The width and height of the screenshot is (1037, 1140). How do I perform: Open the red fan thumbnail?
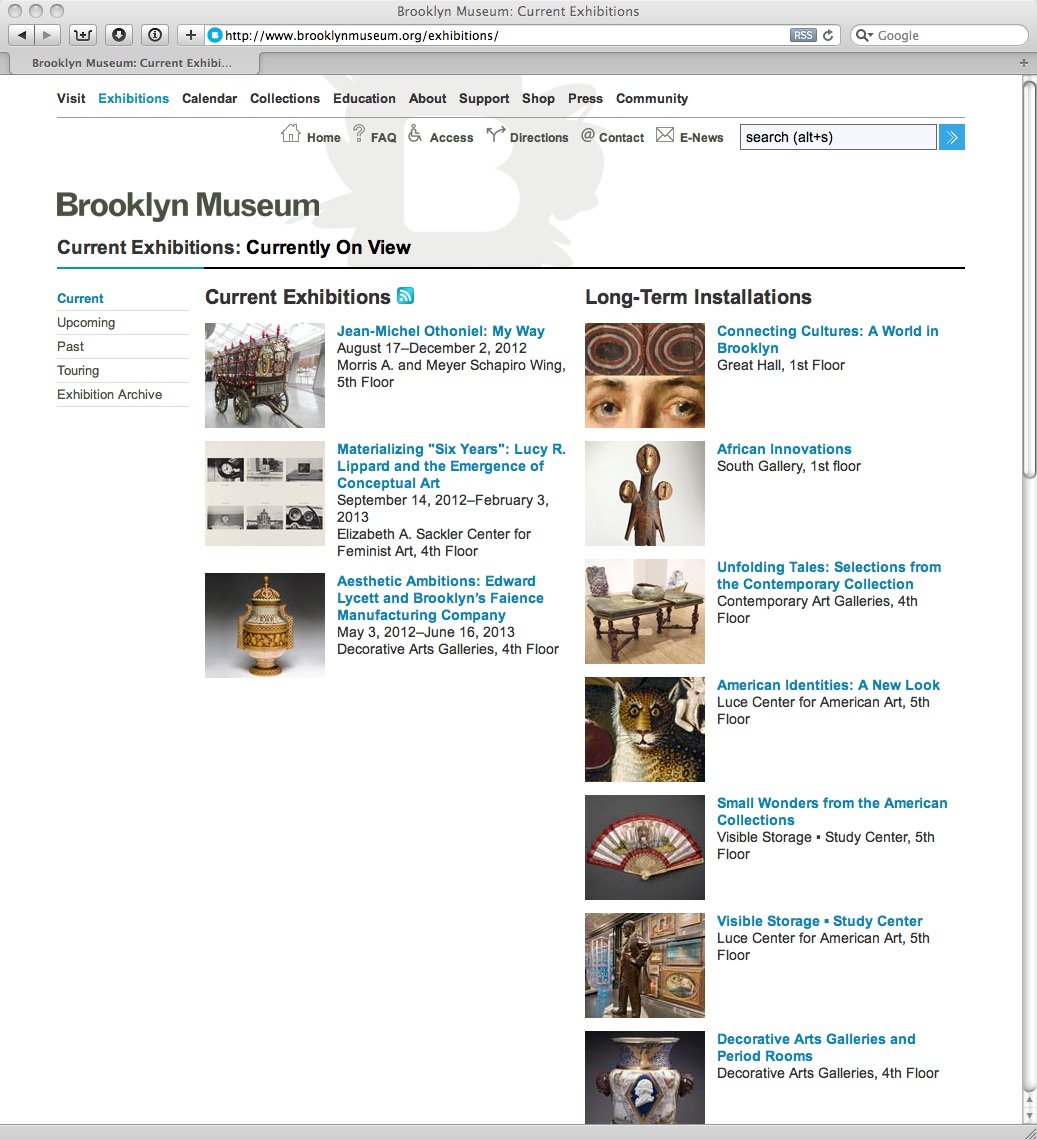coord(645,847)
